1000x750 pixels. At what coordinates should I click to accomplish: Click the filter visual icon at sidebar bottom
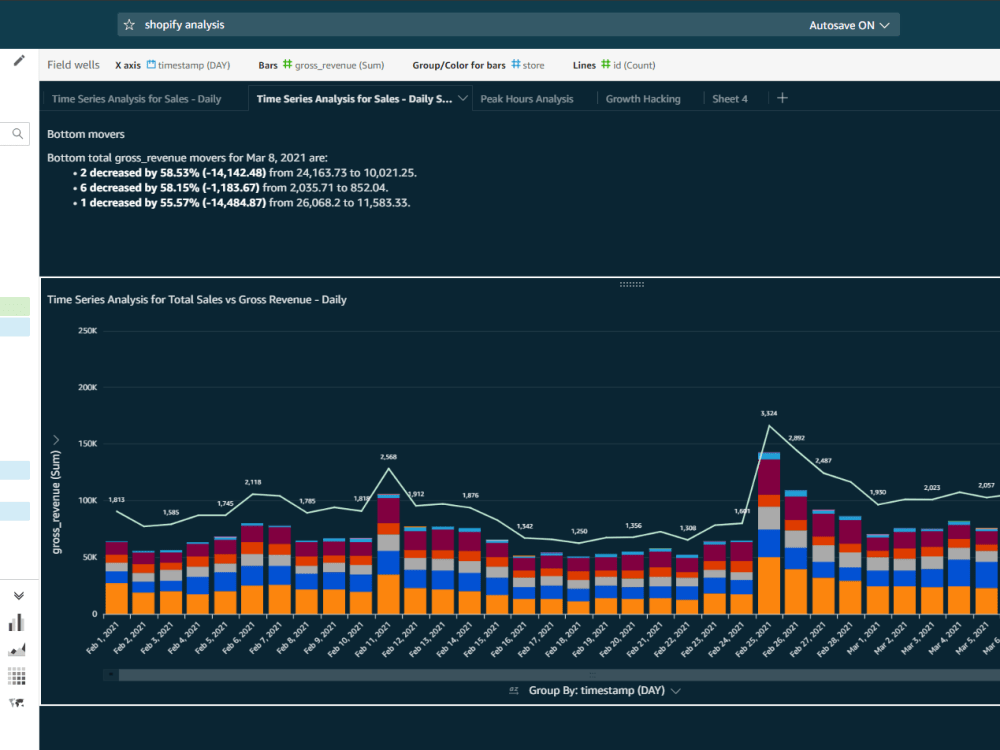18,703
